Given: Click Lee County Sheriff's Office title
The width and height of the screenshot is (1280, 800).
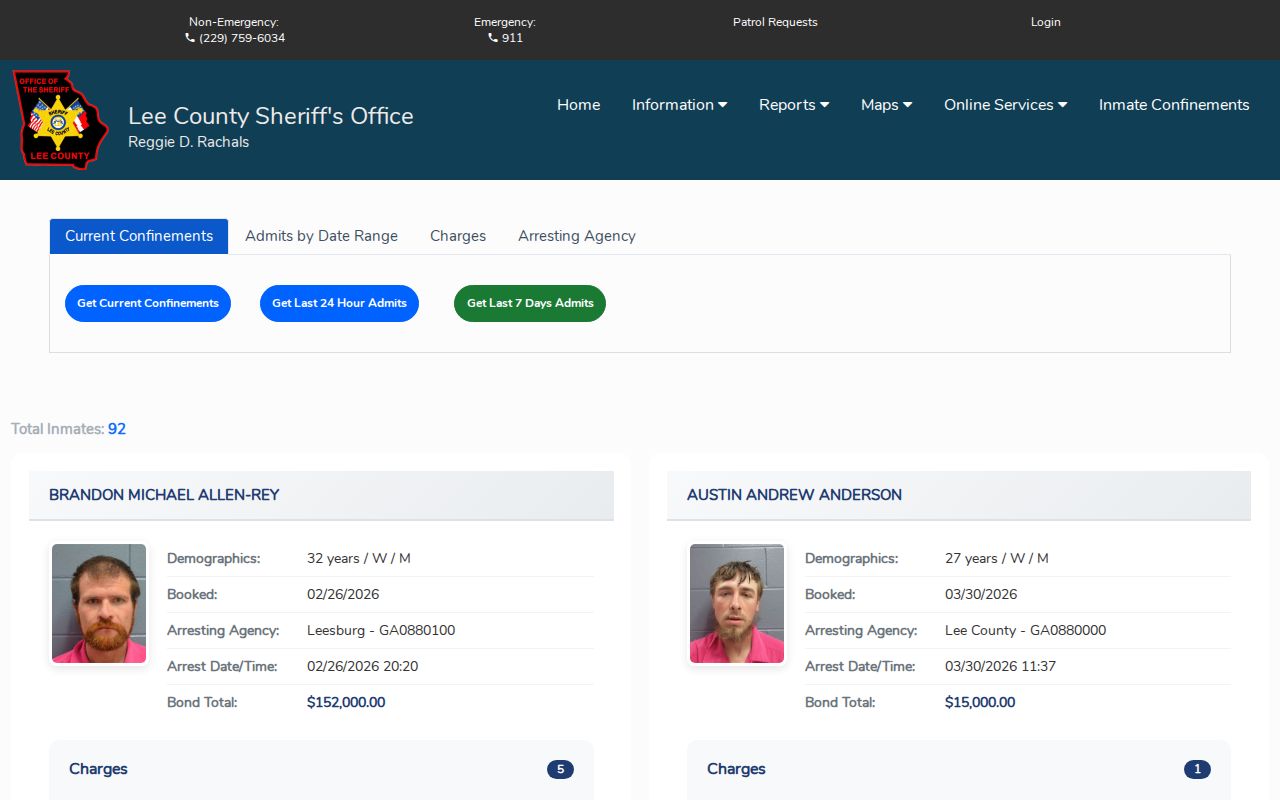Looking at the screenshot, I should click(x=271, y=116).
